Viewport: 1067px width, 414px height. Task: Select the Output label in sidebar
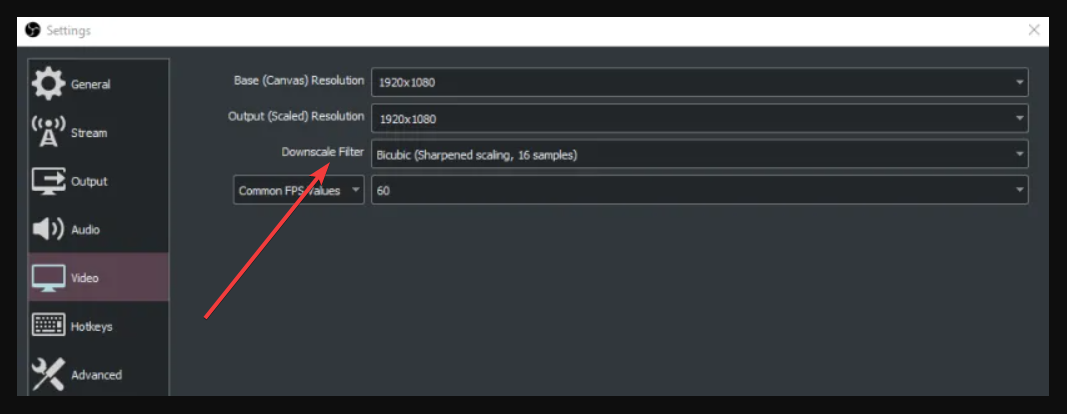point(90,182)
